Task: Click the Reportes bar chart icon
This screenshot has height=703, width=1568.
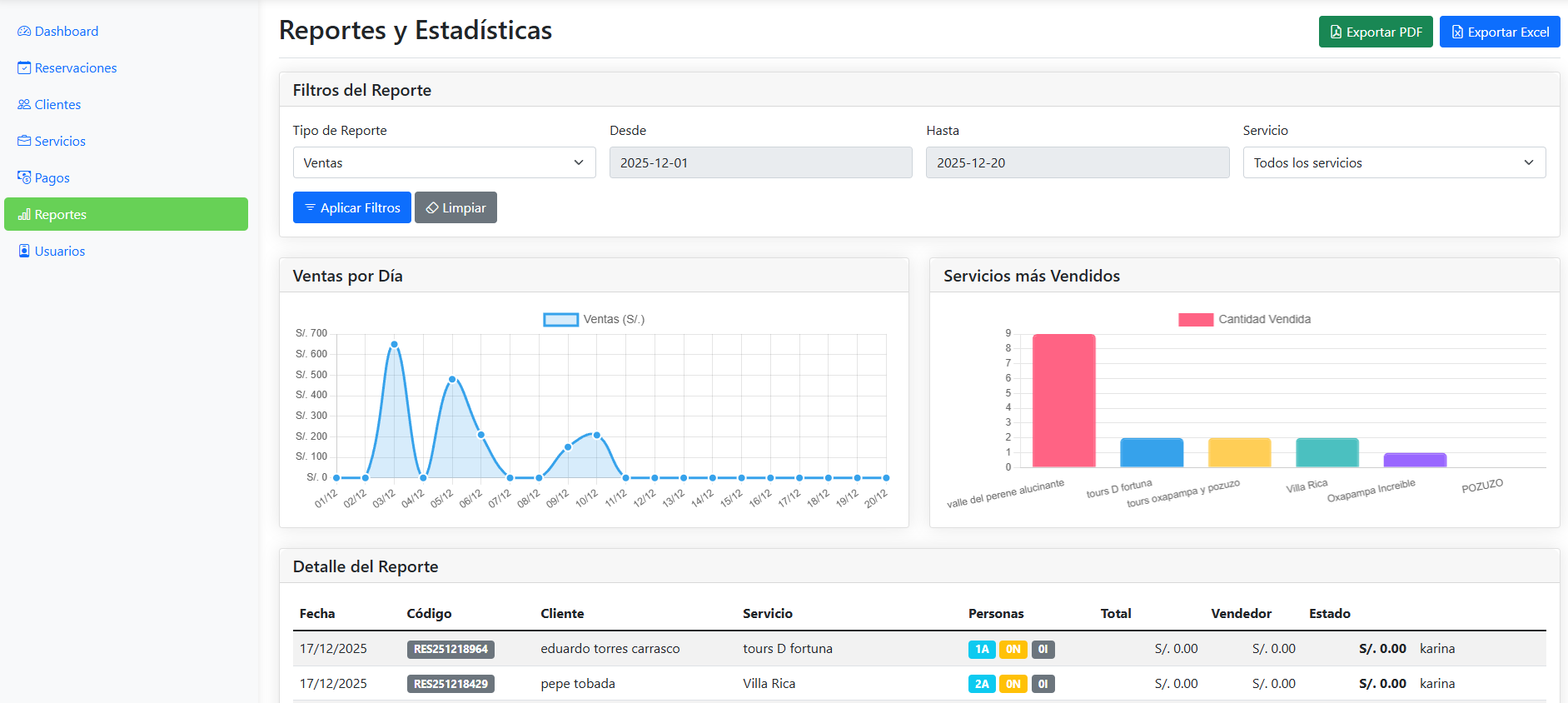Action: [x=24, y=215]
